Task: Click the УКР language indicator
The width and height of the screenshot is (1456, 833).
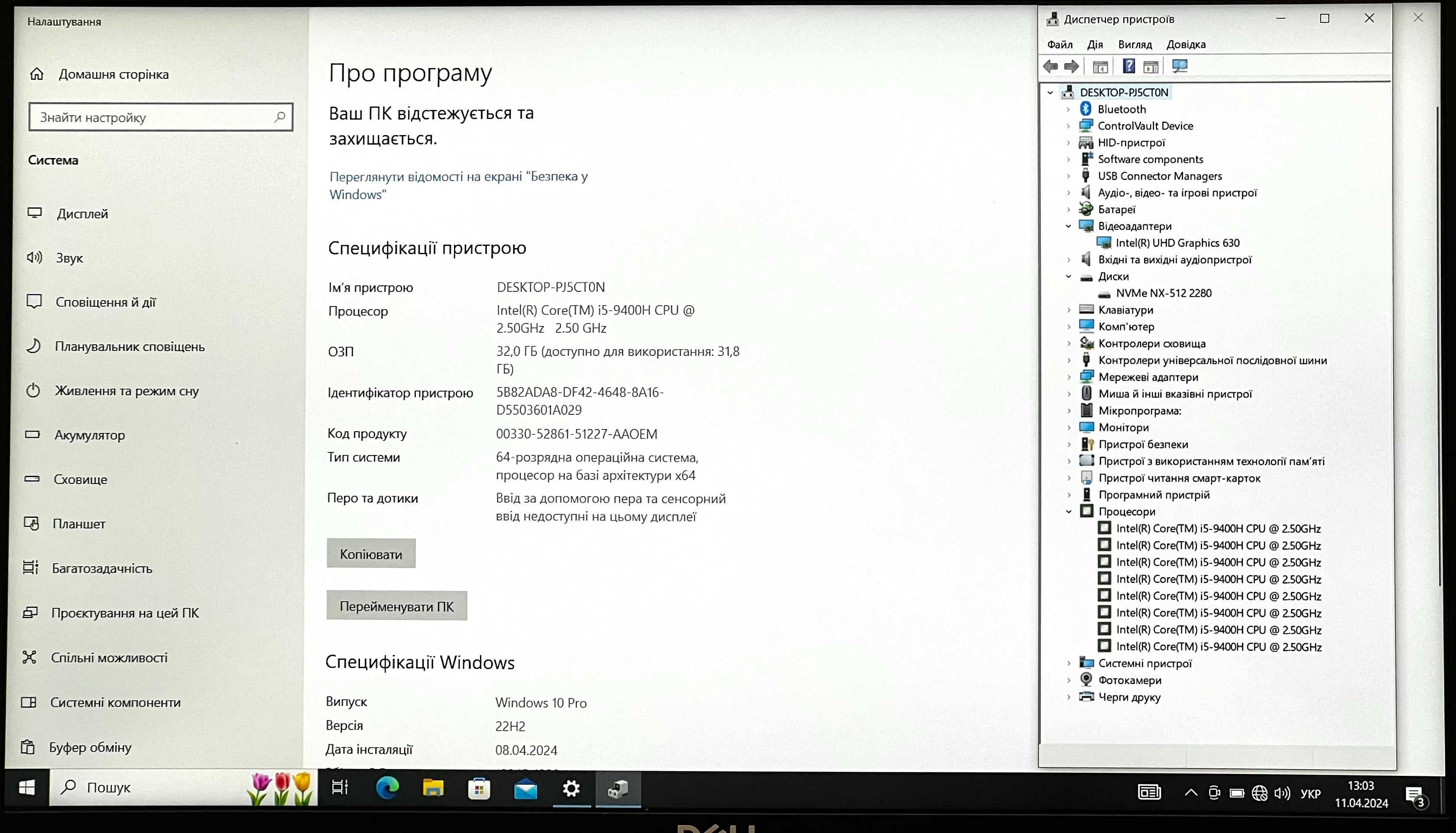Action: (1310, 794)
